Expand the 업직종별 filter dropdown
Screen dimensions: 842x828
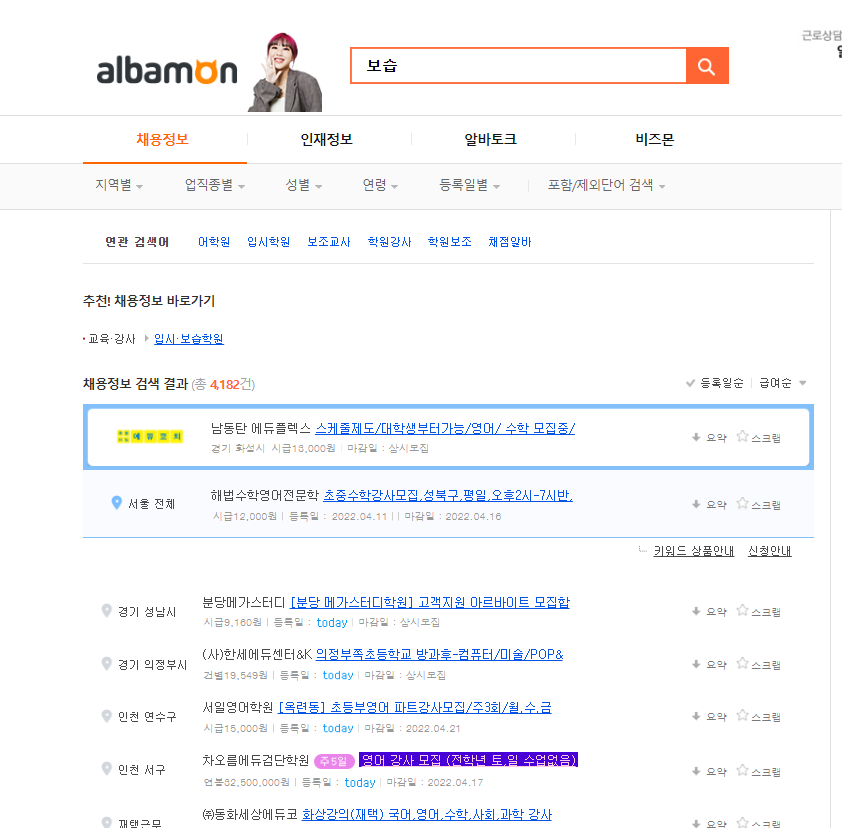tap(214, 185)
